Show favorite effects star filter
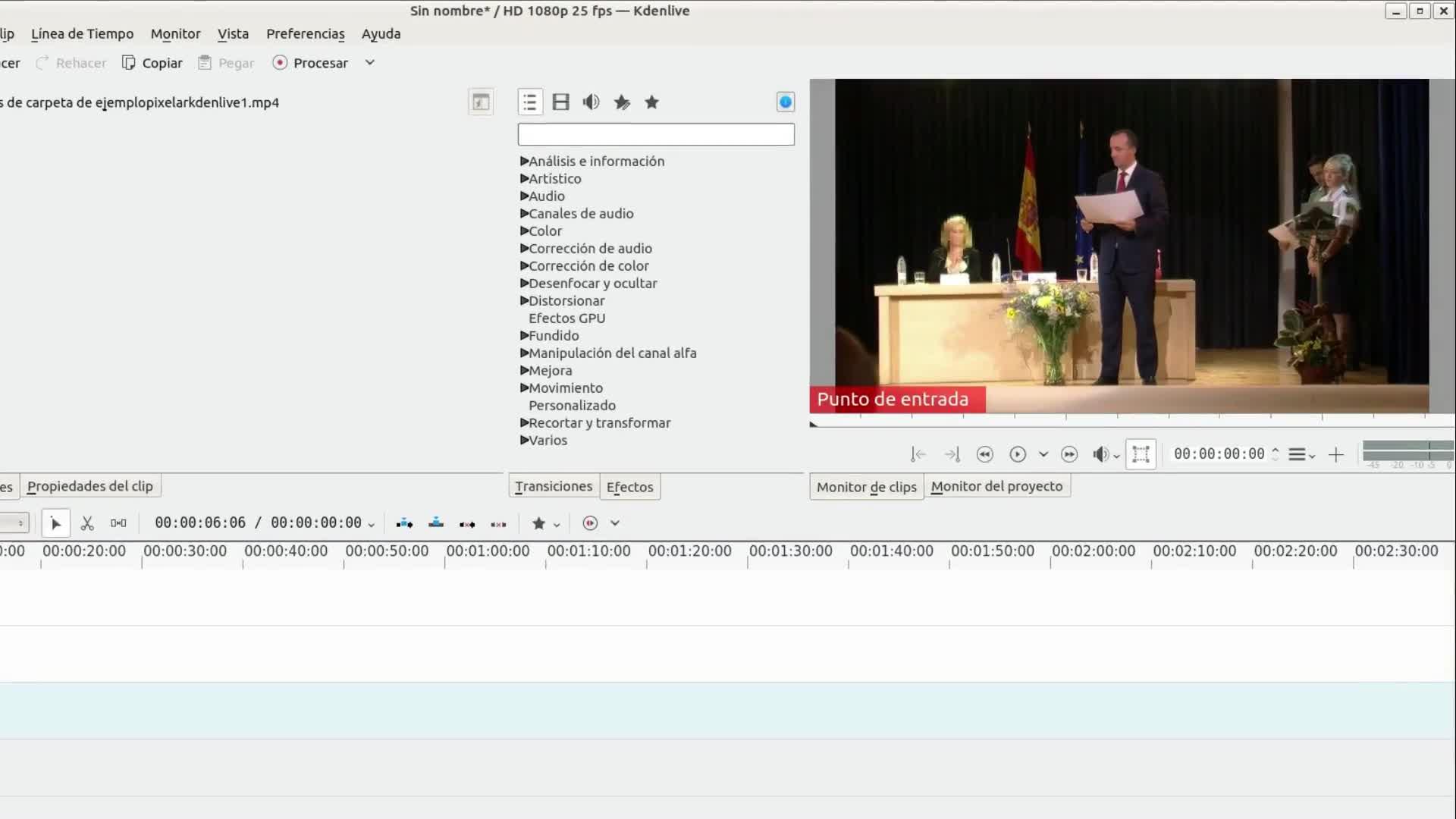This screenshot has height=819, width=1456. click(651, 102)
